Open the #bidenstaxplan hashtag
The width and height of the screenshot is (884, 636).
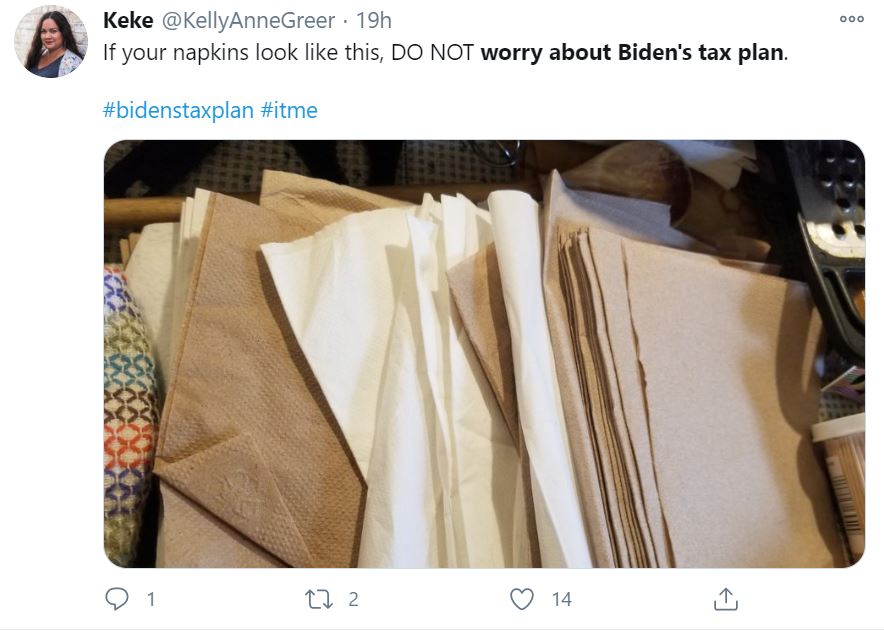[x=178, y=110]
